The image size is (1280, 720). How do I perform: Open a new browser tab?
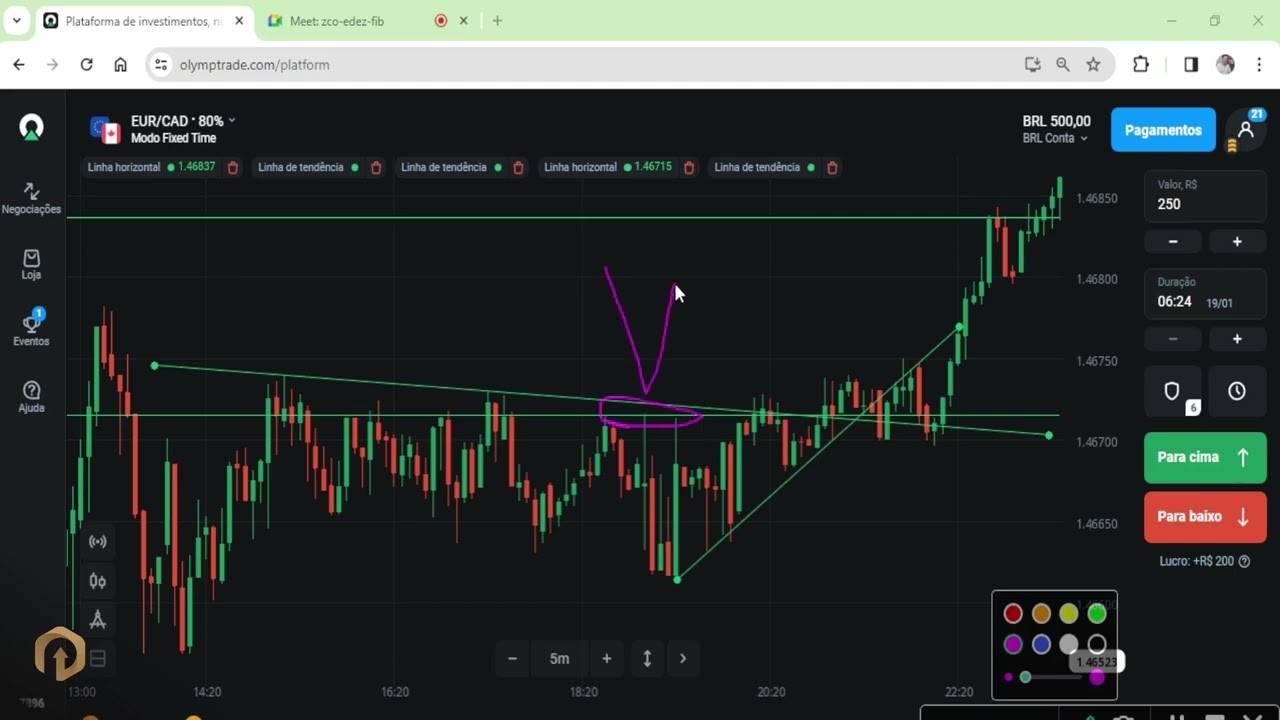tap(497, 21)
